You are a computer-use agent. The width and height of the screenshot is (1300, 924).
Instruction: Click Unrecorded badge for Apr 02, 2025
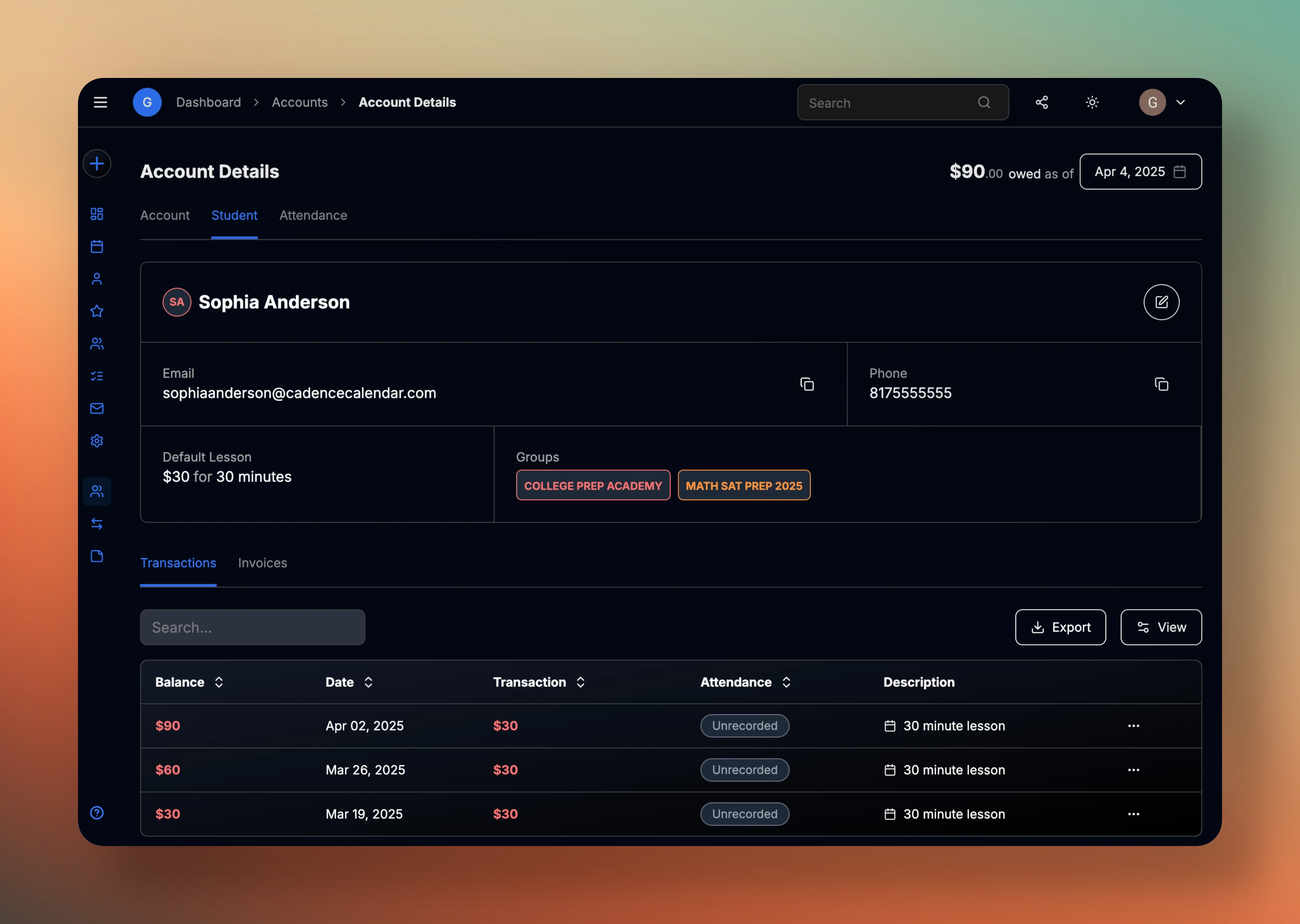(x=744, y=725)
